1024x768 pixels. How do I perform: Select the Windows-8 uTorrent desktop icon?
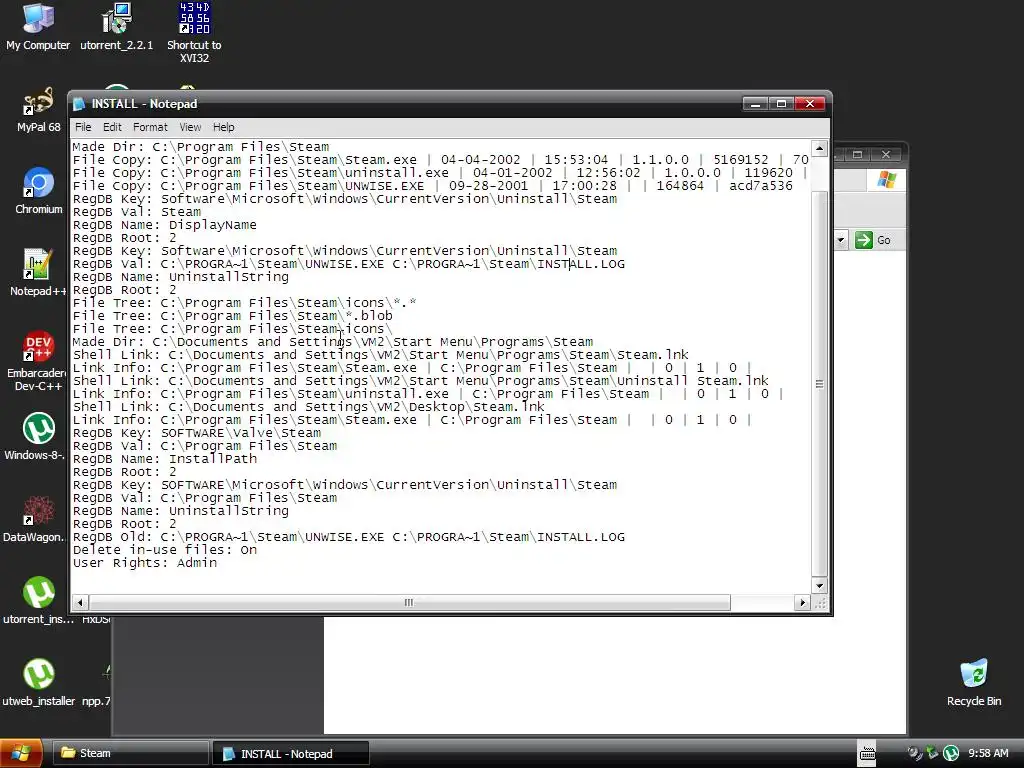click(x=37, y=436)
